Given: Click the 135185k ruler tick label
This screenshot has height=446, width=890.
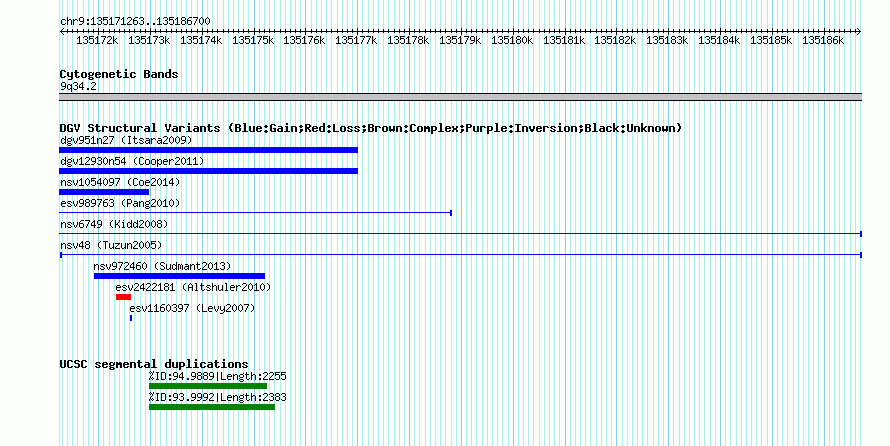Looking at the screenshot, I should [771, 40].
